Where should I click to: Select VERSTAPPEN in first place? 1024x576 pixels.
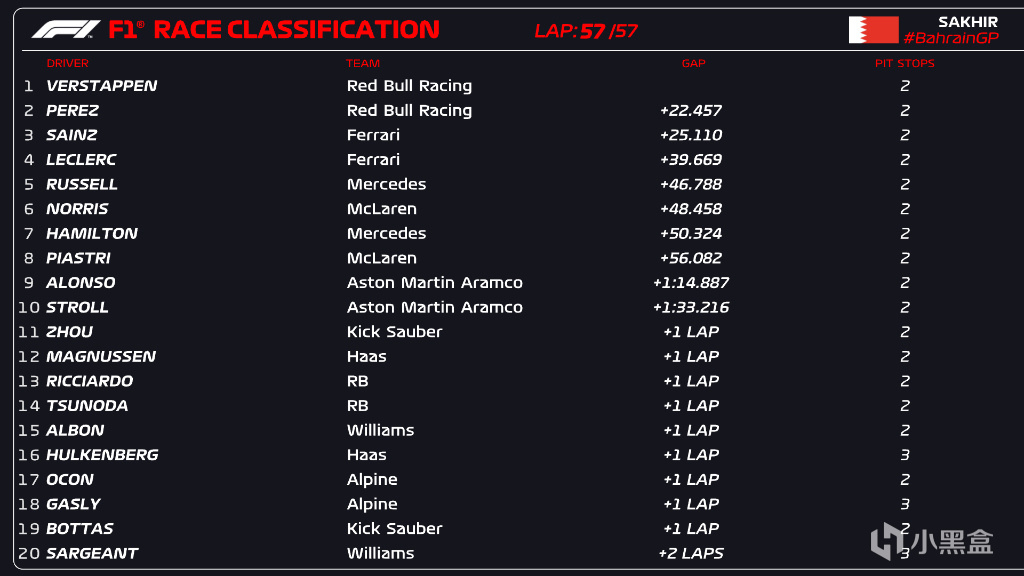[x=101, y=86]
